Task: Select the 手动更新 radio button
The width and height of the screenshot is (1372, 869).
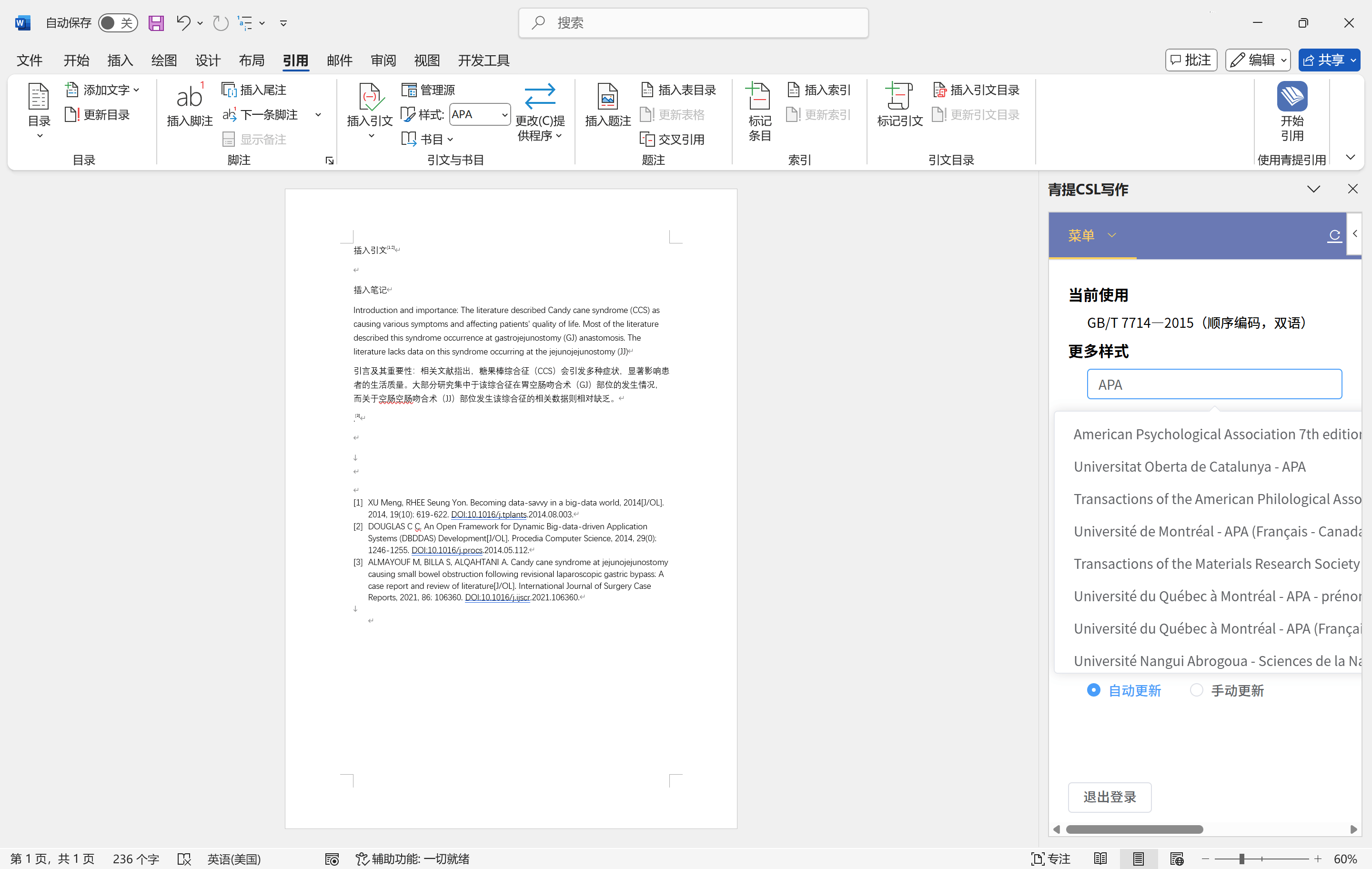Action: [1196, 690]
